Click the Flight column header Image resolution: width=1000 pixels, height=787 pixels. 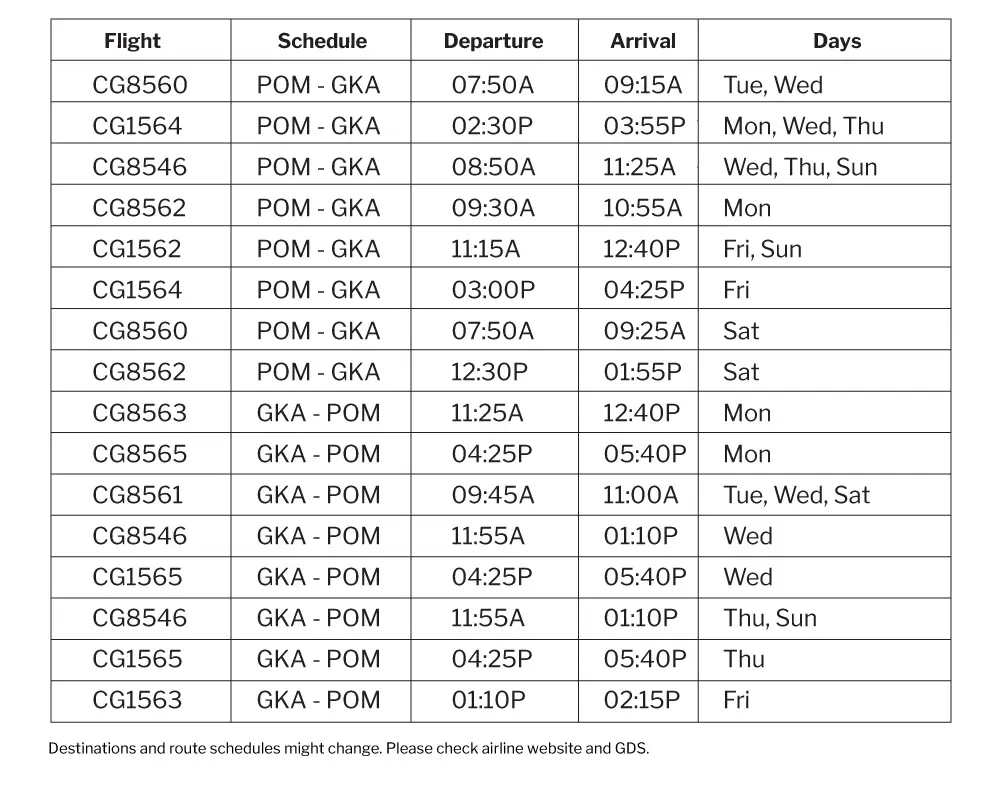[132, 42]
